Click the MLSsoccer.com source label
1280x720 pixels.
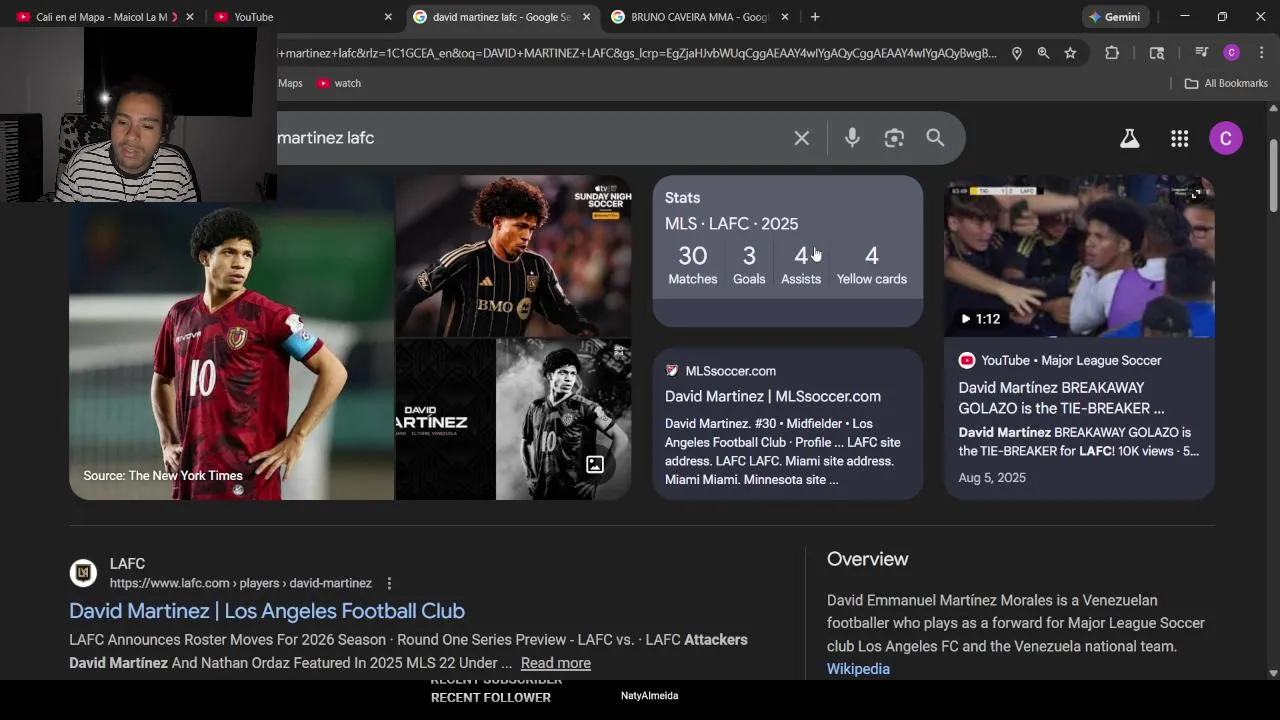[x=730, y=371]
